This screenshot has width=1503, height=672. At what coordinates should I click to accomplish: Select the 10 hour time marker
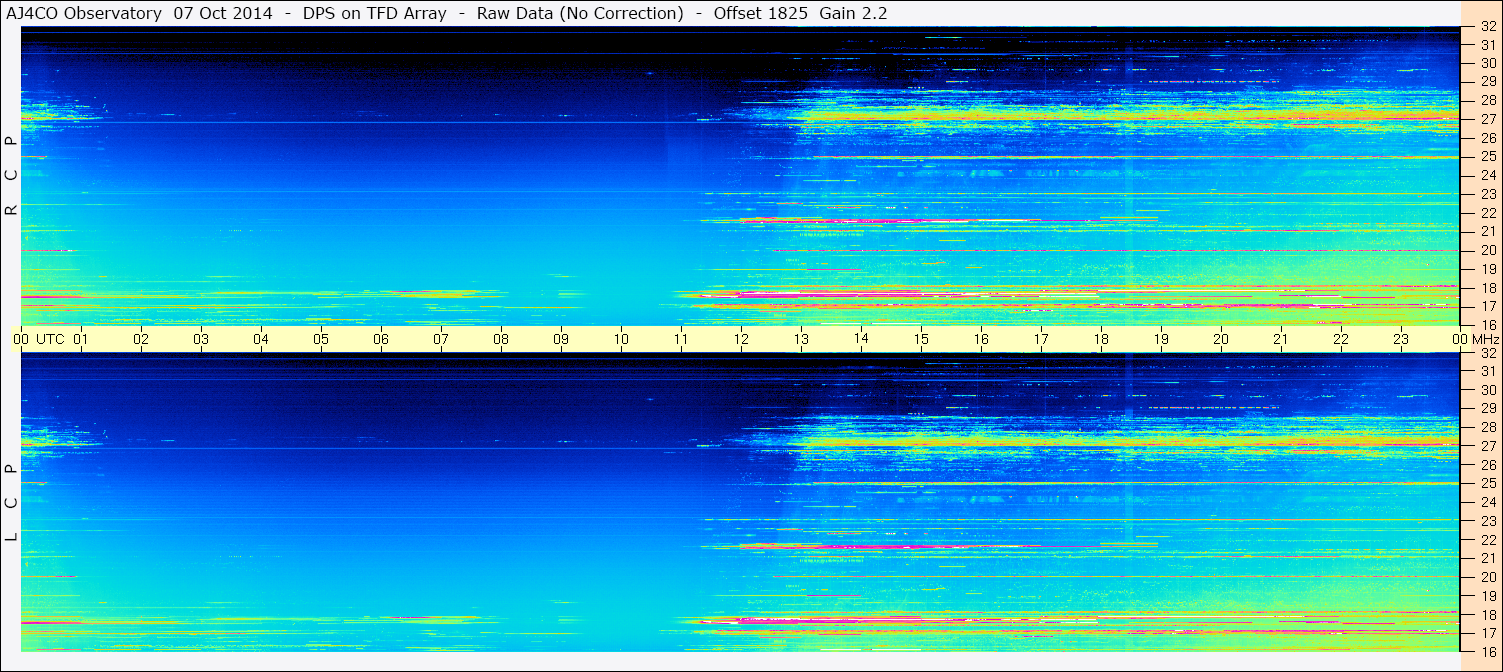coord(621,339)
